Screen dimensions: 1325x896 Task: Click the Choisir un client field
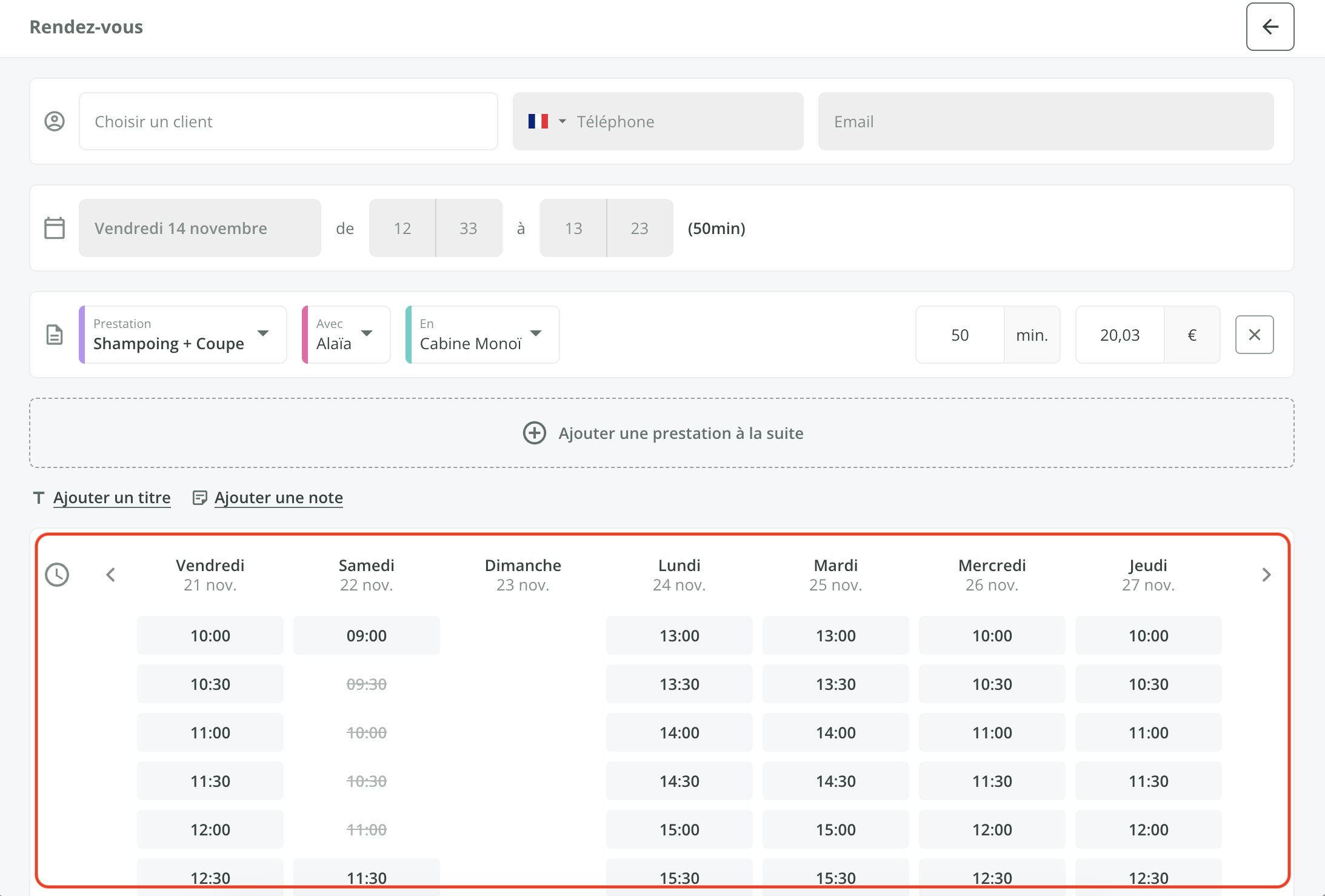click(288, 121)
